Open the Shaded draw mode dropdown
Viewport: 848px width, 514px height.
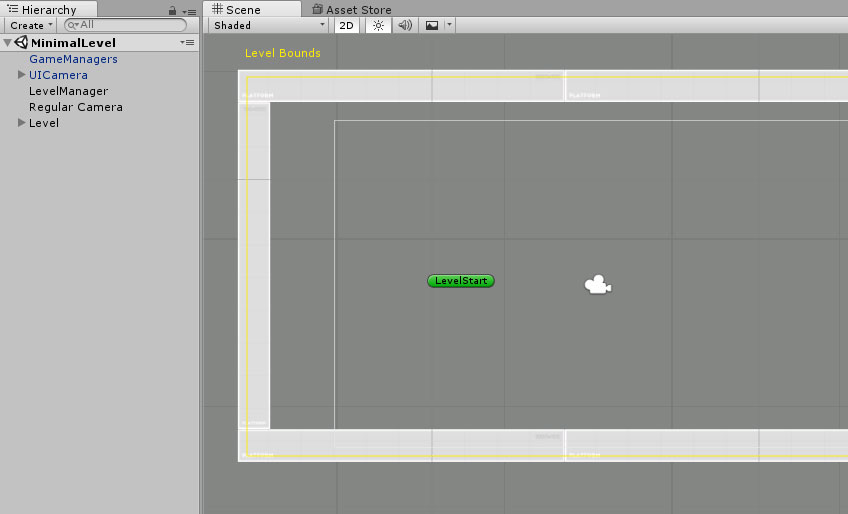coord(268,25)
